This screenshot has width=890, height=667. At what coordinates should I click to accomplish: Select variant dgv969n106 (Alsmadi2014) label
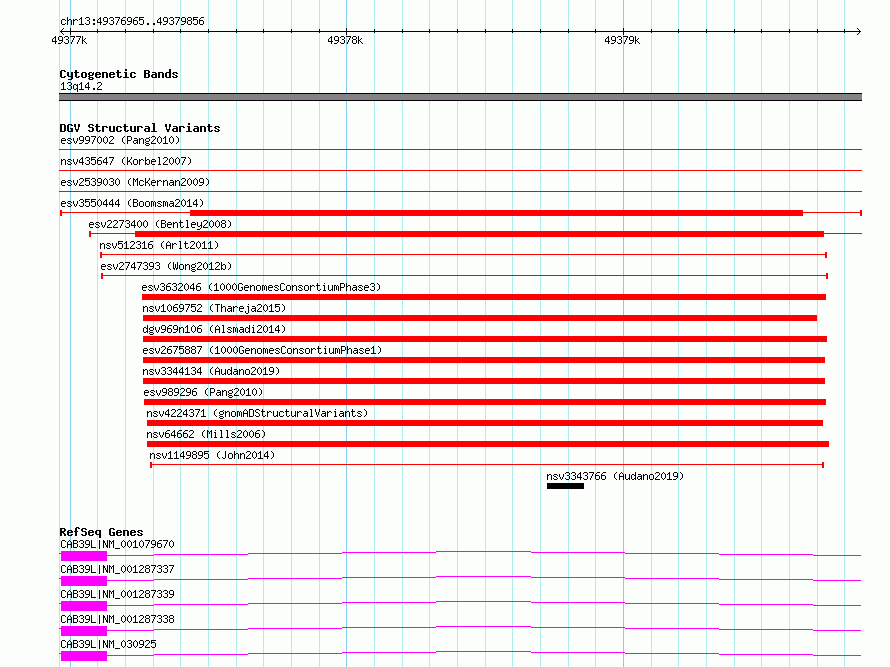pyautogui.click(x=214, y=329)
